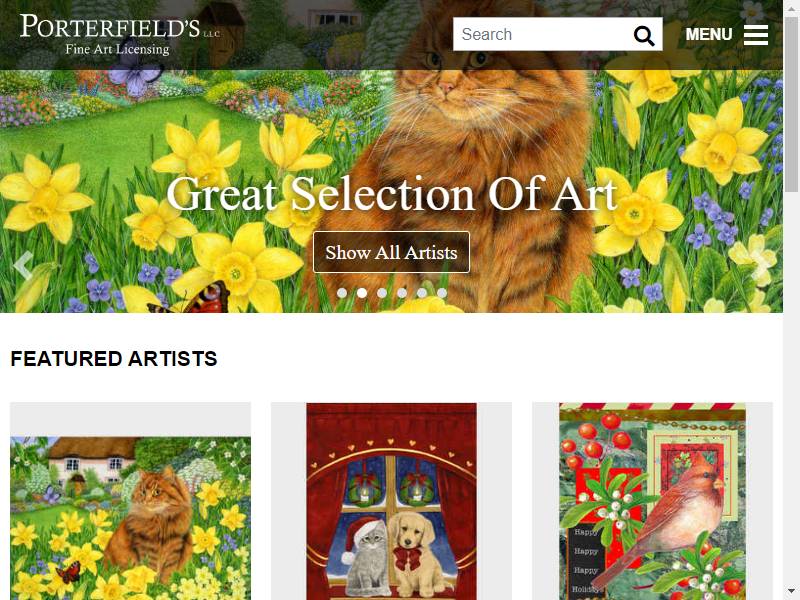The height and width of the screenshot is (600, 800).
Task: Open the cat in daffodils artwork thumbnail
Action: click(131, 518)
